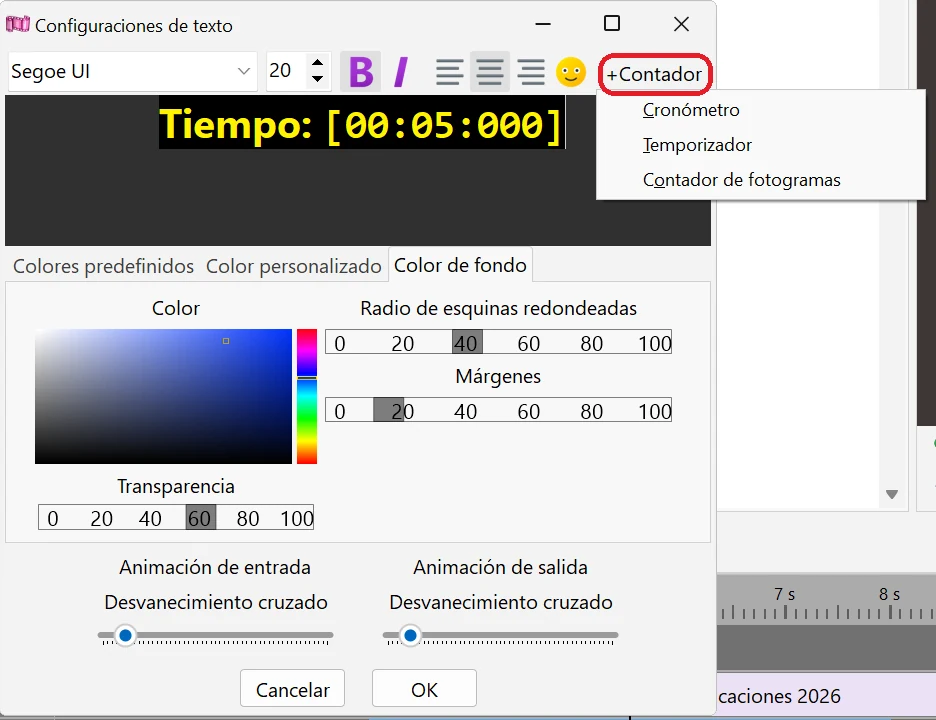Switch to Colores predefinidos tab

[x=103, y=266]
